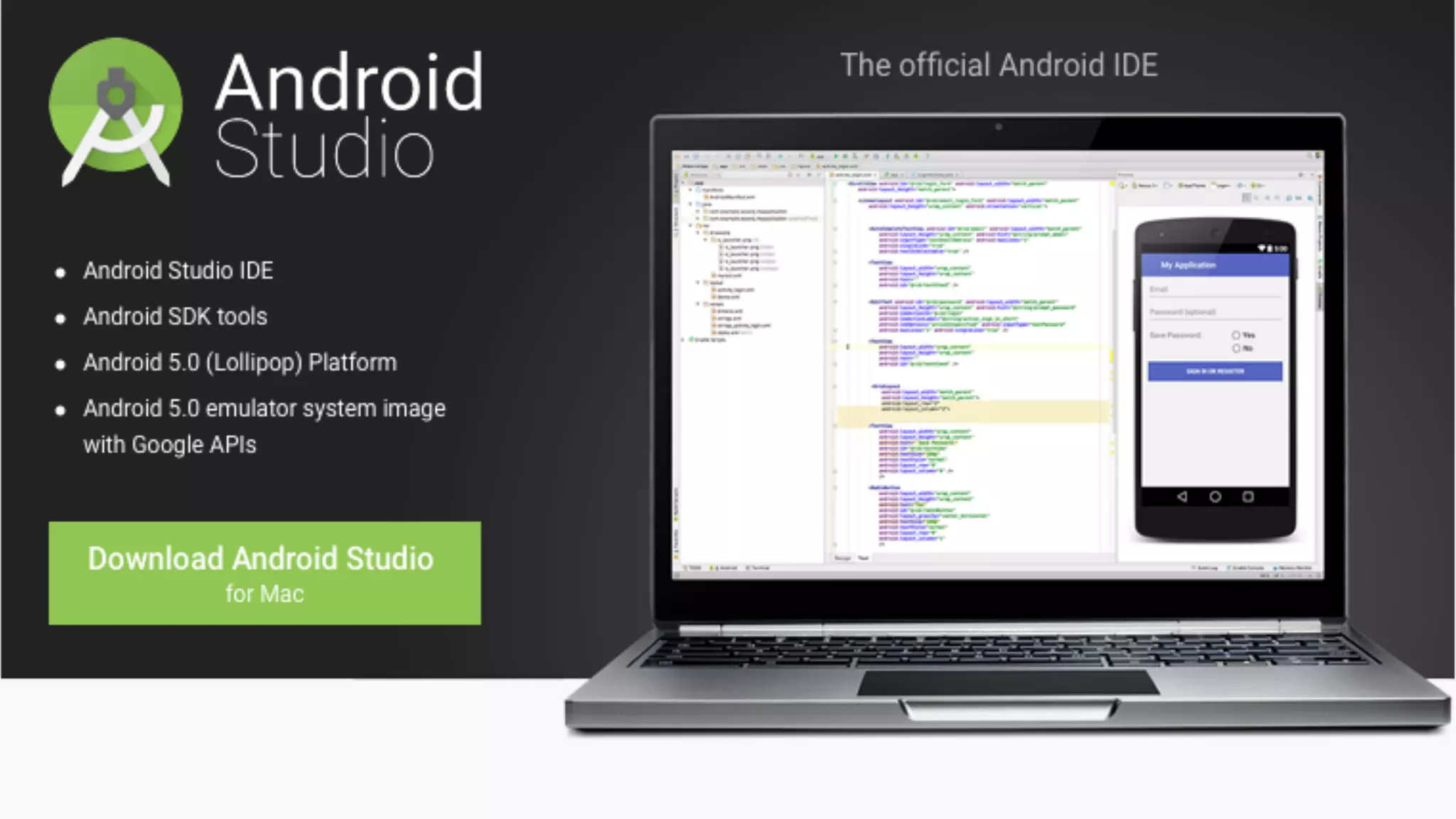Click the My Application title bar in preview

pos(1214,265)
